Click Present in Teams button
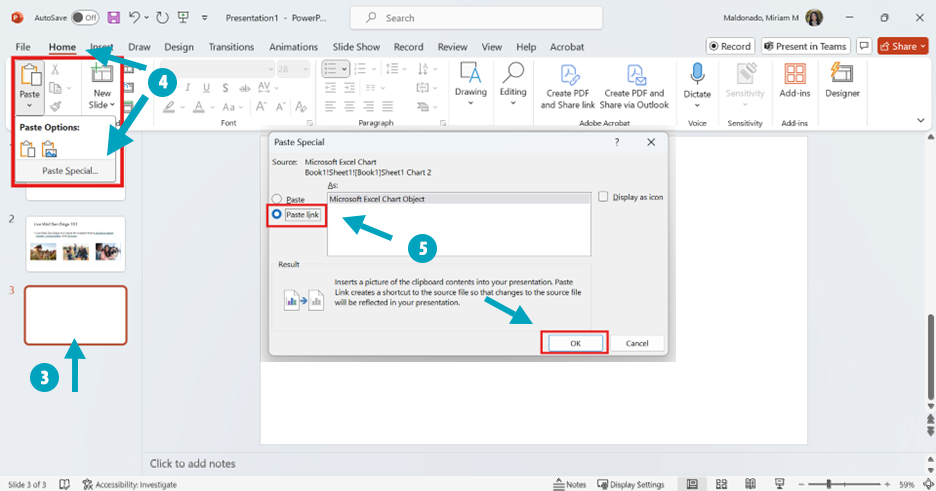The image size is (936, 491). point(805,46)
